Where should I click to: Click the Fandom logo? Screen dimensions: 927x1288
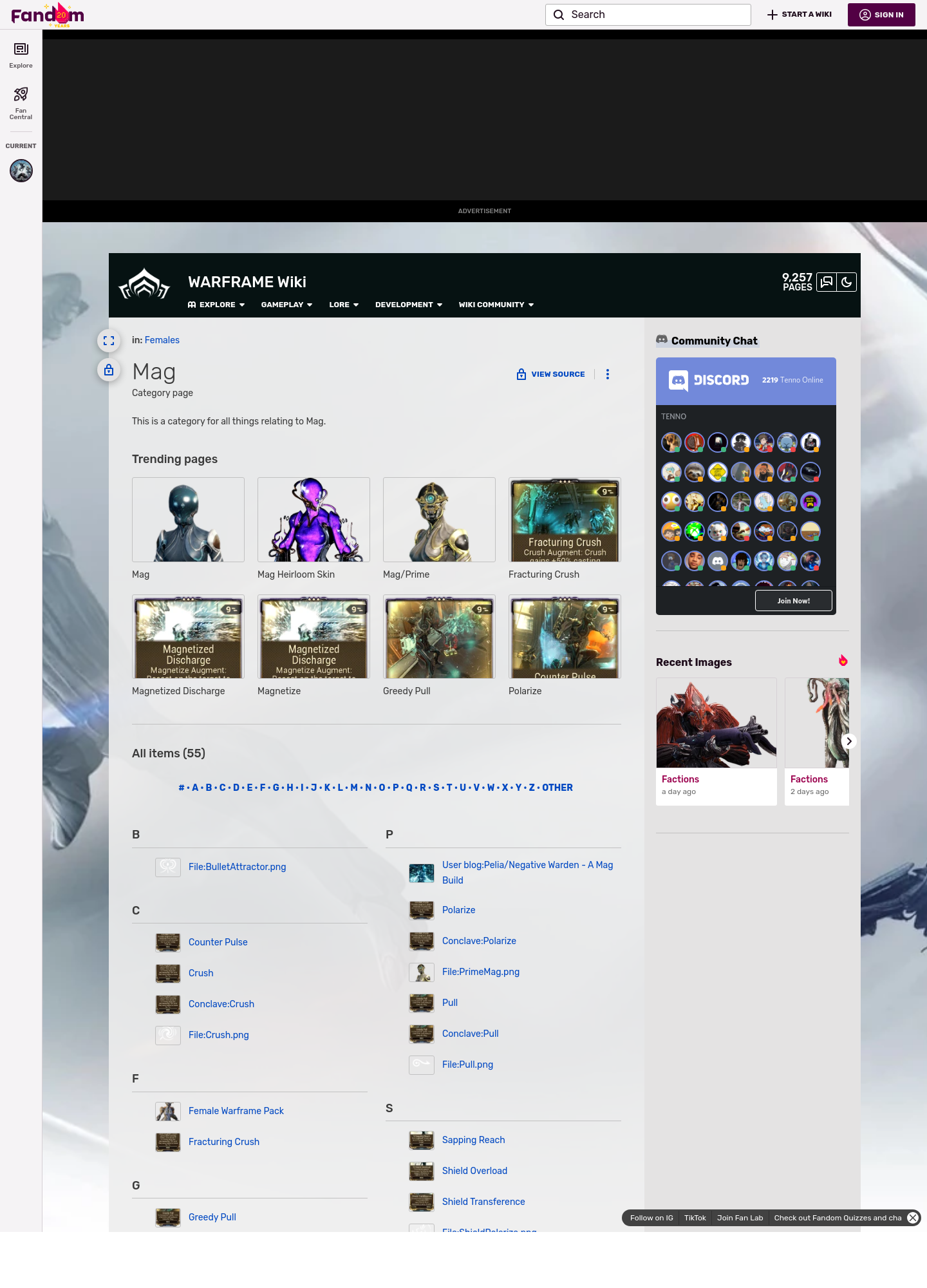(48, 15)
